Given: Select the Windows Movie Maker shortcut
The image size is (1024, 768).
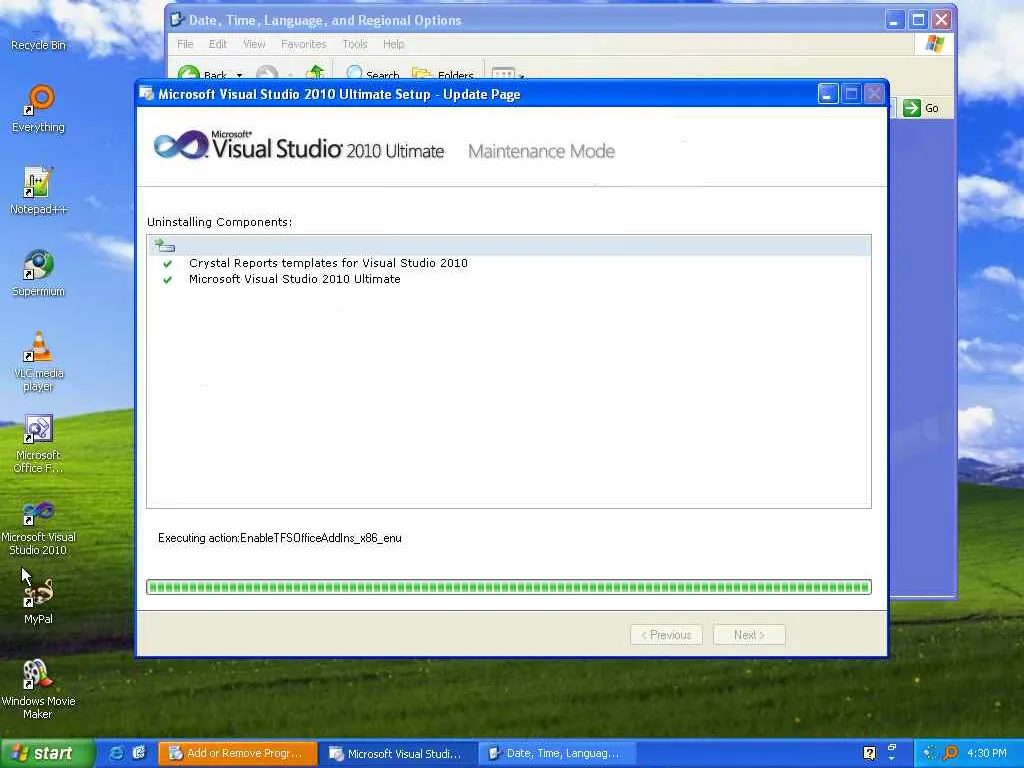Looking at the screenshot, I should point(38,689).
